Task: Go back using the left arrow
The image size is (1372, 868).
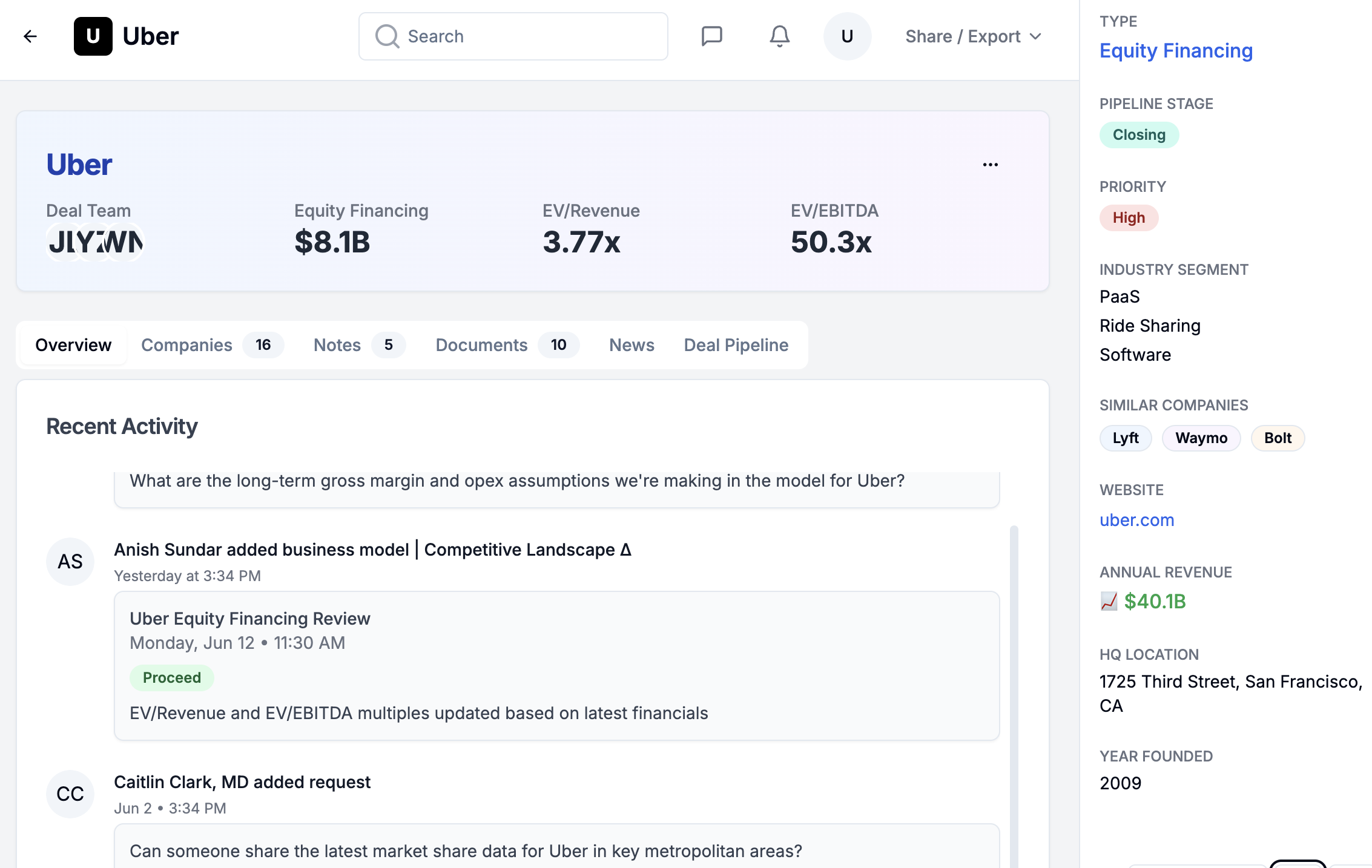Action: pyautogui.click(x=30, y=36)
